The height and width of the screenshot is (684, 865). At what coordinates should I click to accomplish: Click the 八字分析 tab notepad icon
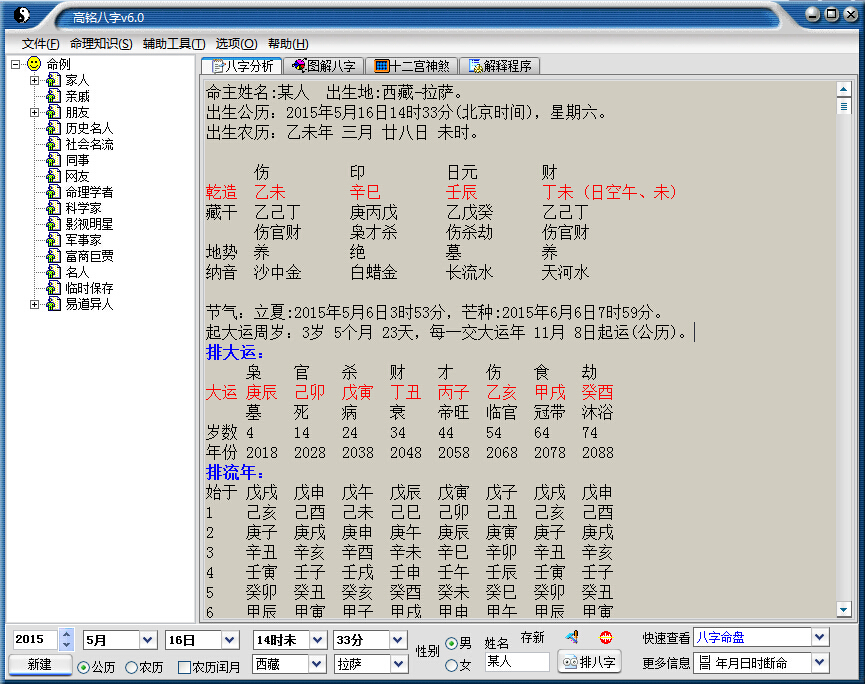(x=218, y=66)
